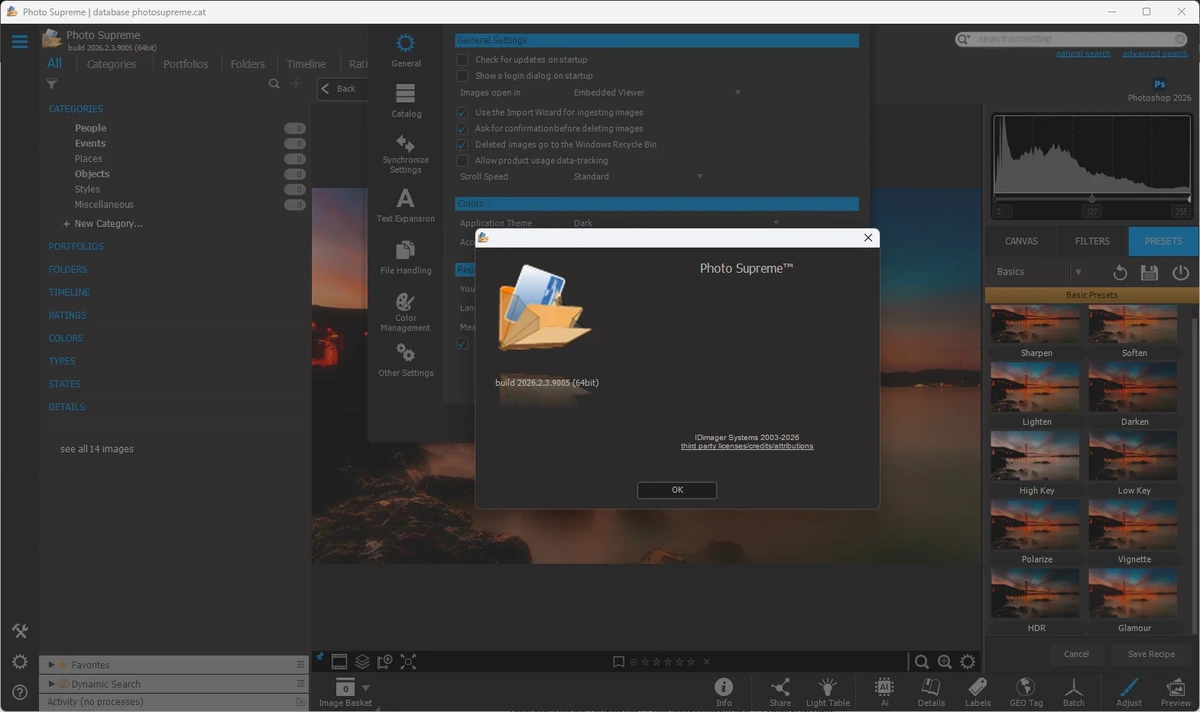Screen dimensions: 1200x712
Task: Open Color Management settings
Action: [x=405, y=313]
